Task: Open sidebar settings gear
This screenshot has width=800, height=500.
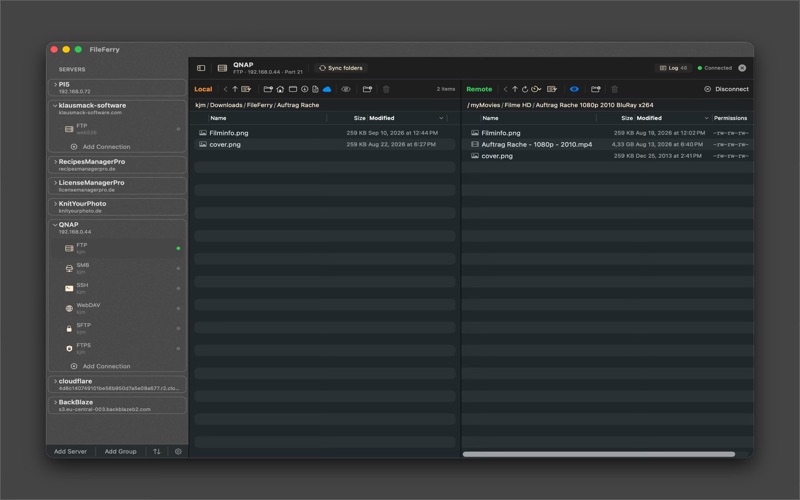Action: click(178, 452)
